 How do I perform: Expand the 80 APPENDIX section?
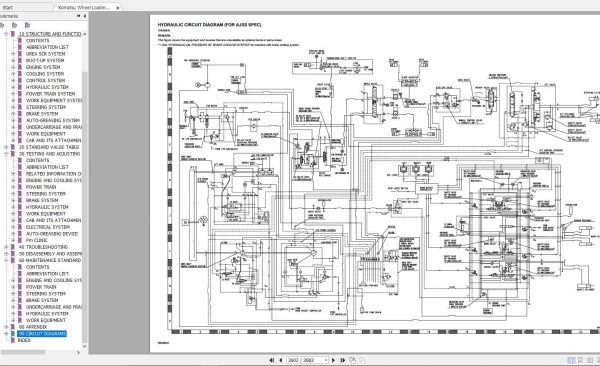[6, 327]
